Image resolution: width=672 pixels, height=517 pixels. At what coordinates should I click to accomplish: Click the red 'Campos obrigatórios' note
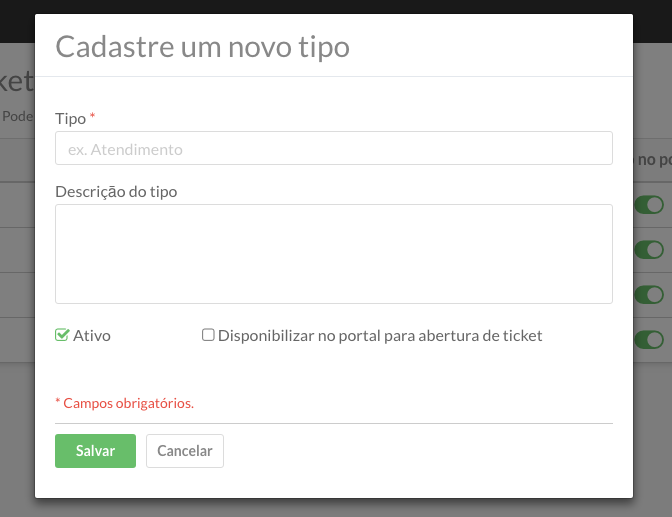(125, 403)
